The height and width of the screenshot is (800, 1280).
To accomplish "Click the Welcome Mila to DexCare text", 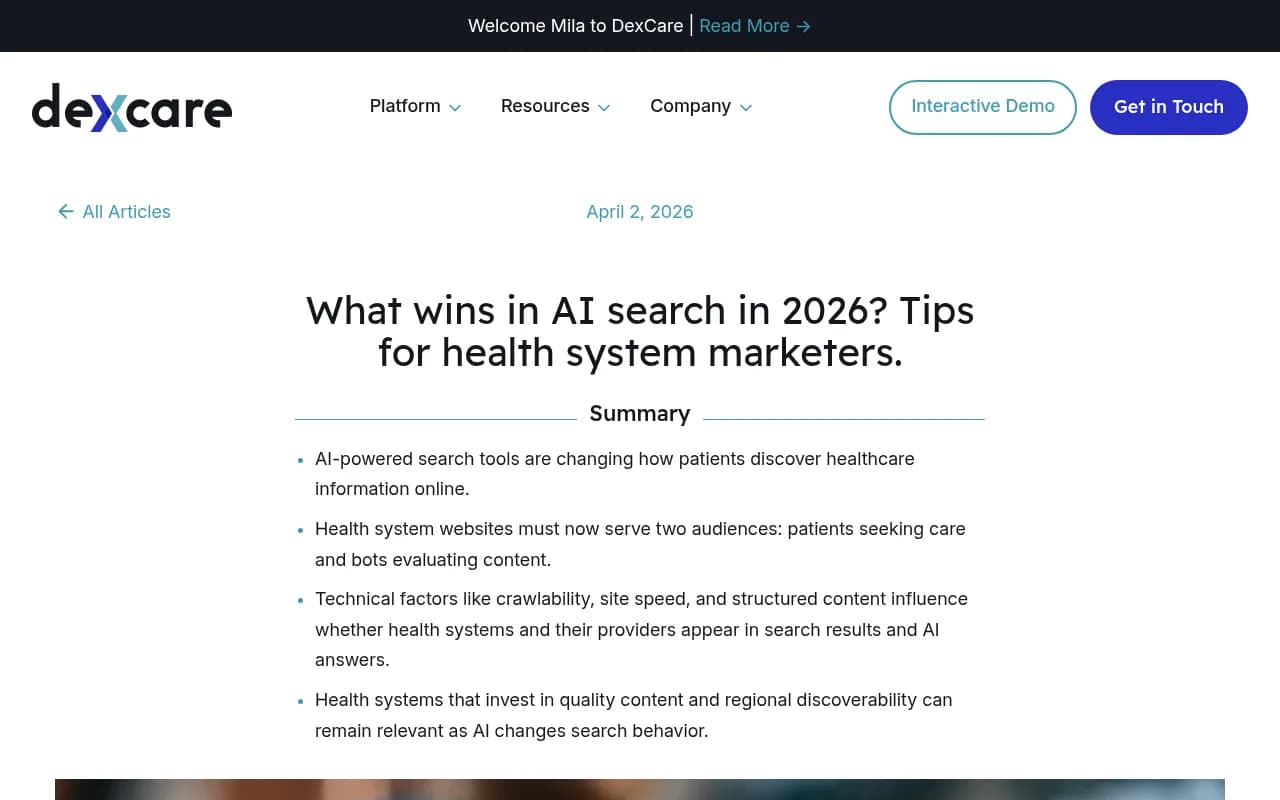I will pyautogui.click(x=576, y=26).
